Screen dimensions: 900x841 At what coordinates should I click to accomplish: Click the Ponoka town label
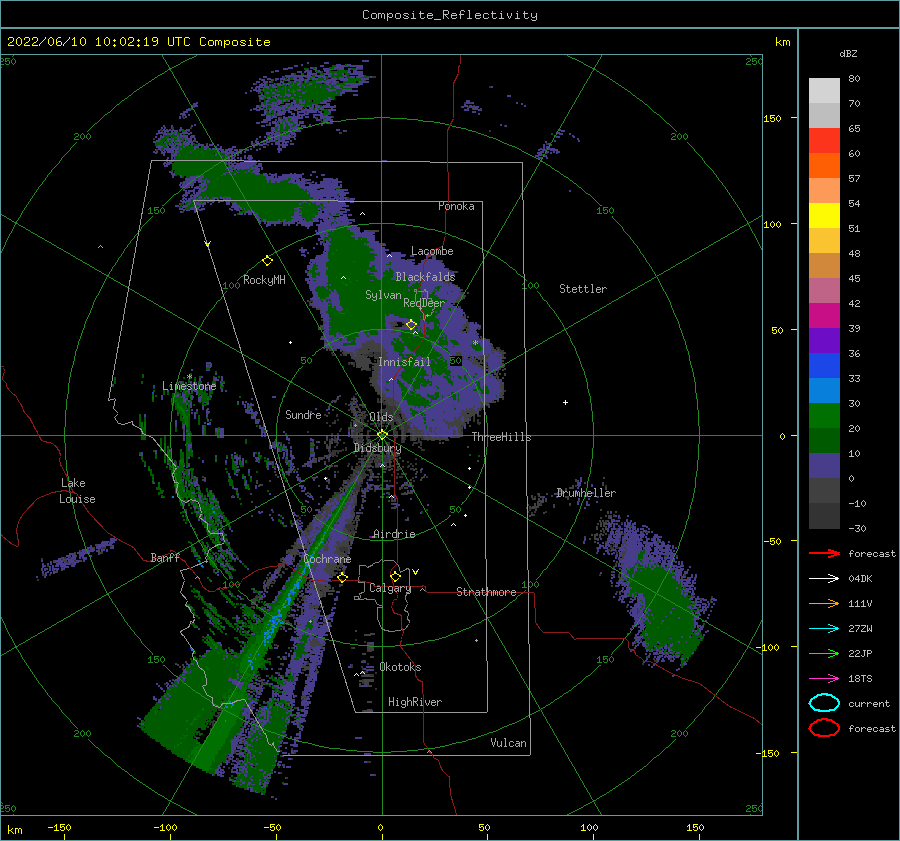[456, 206]
